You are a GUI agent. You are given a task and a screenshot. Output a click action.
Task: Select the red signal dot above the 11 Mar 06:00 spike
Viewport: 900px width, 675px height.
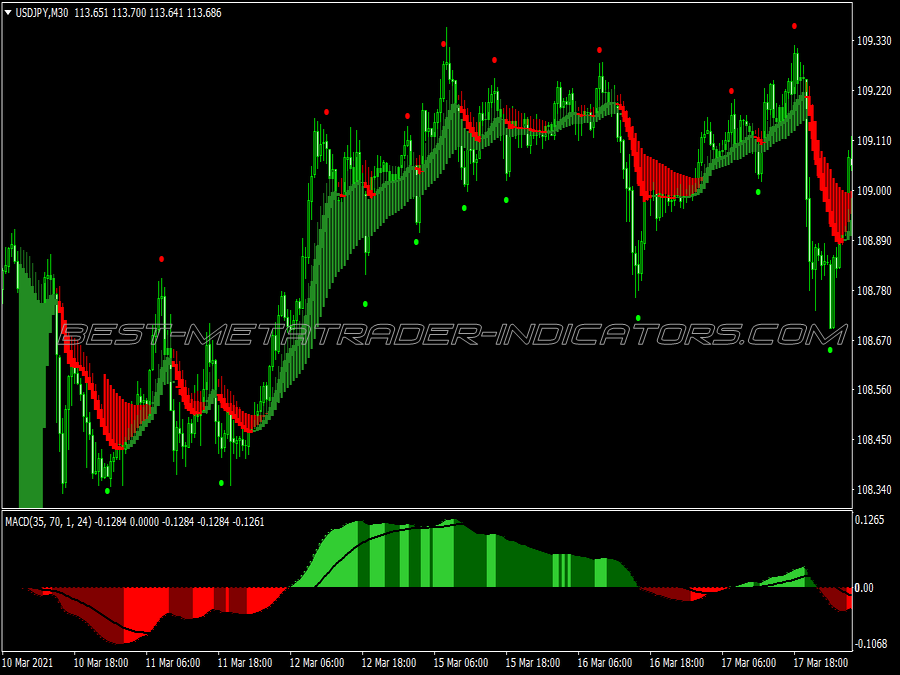tap(162, 259)
